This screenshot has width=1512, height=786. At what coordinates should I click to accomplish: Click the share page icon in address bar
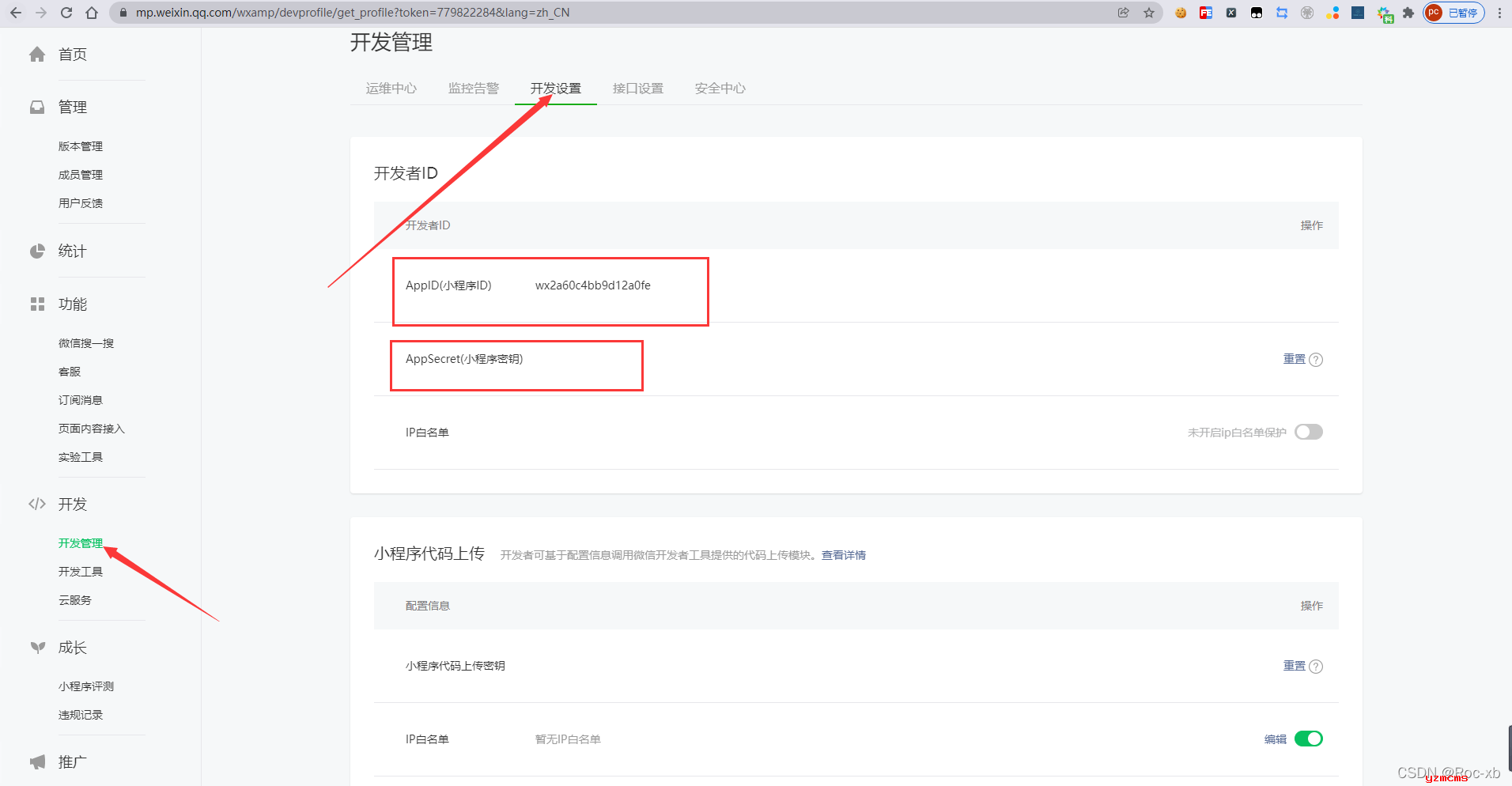[x=1123, y=13]
